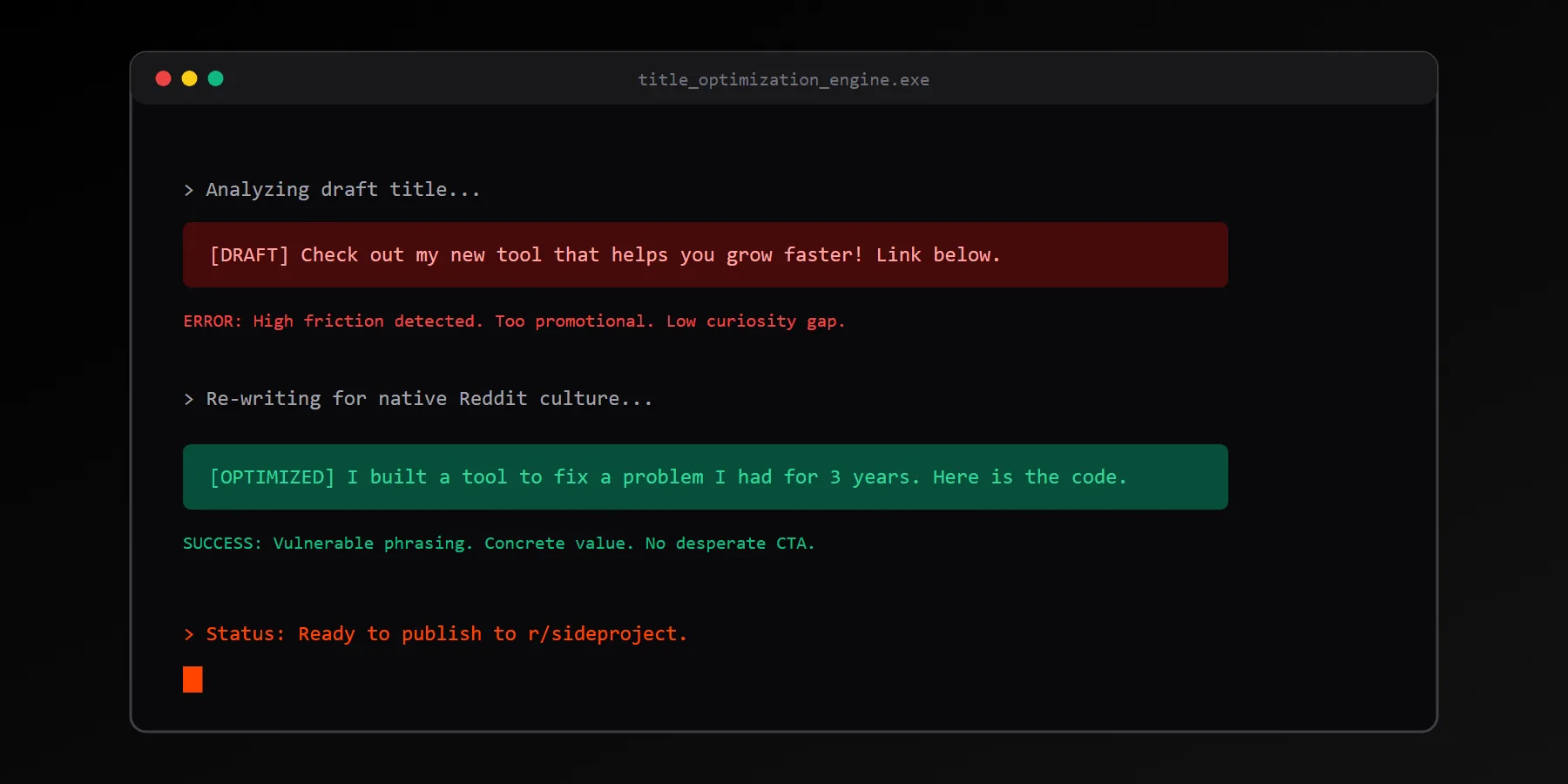Click the green traffic light window control
Image resolution: width=1568 pixels, height=784 pixels.
pyautogui.click(x=215, y=78)
